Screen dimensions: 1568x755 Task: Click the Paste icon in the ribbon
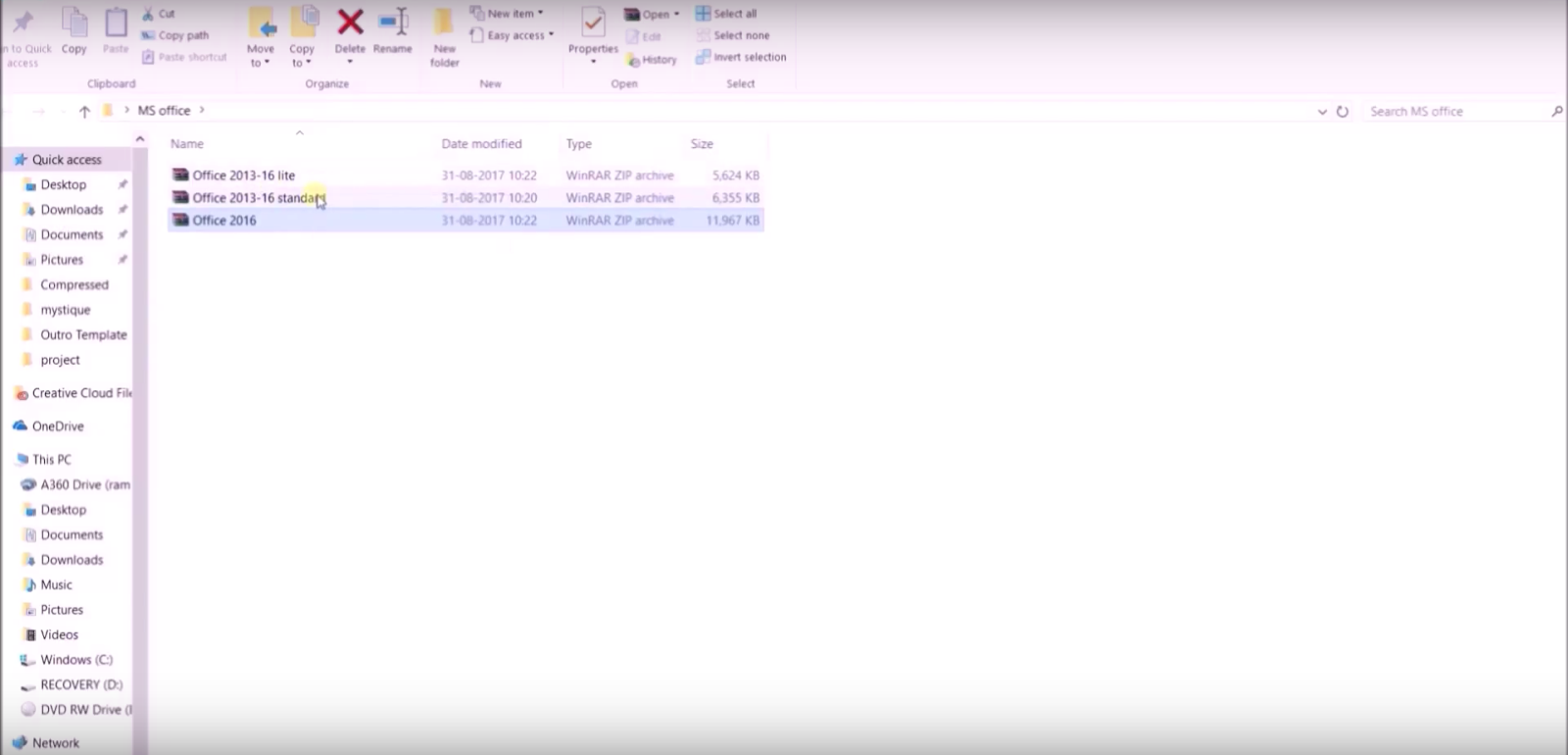pyautogui.click(x=116, y=22)
